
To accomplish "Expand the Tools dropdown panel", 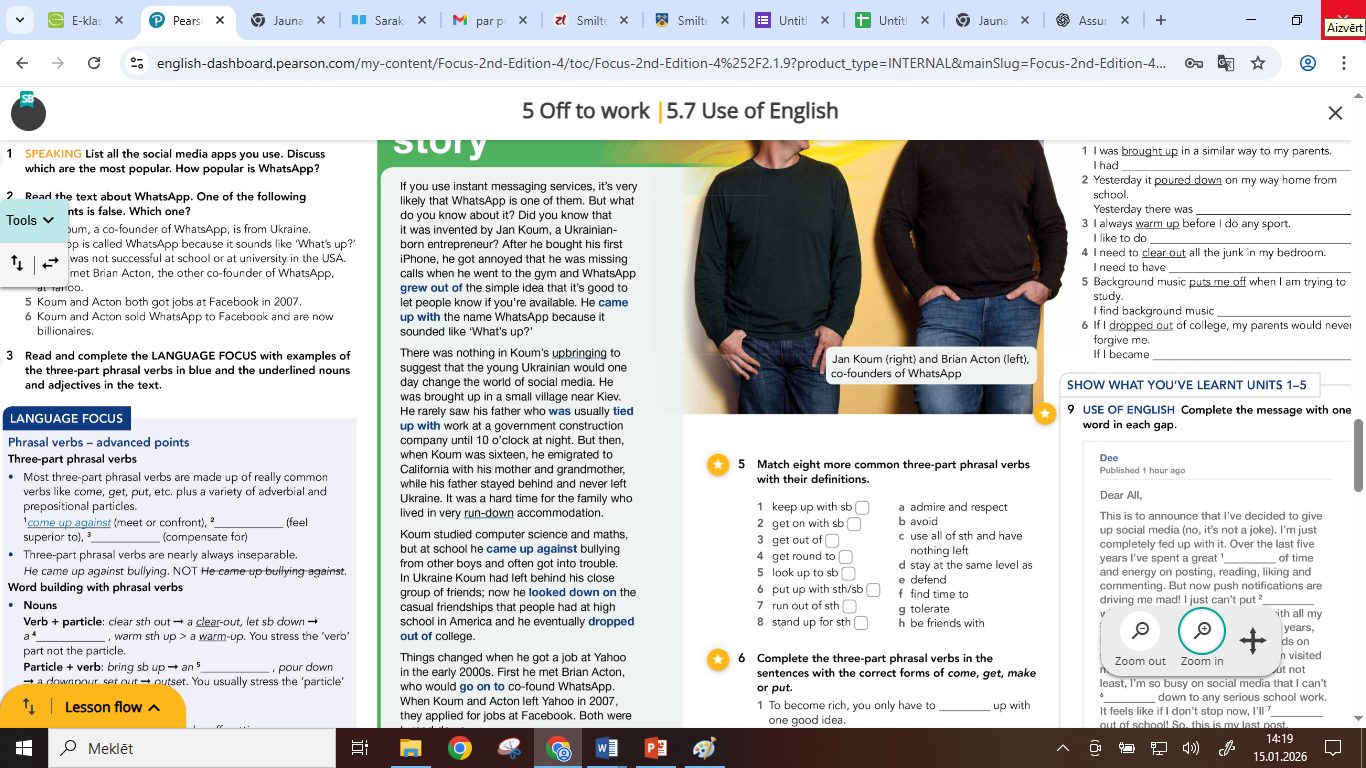I will (30, 220).
